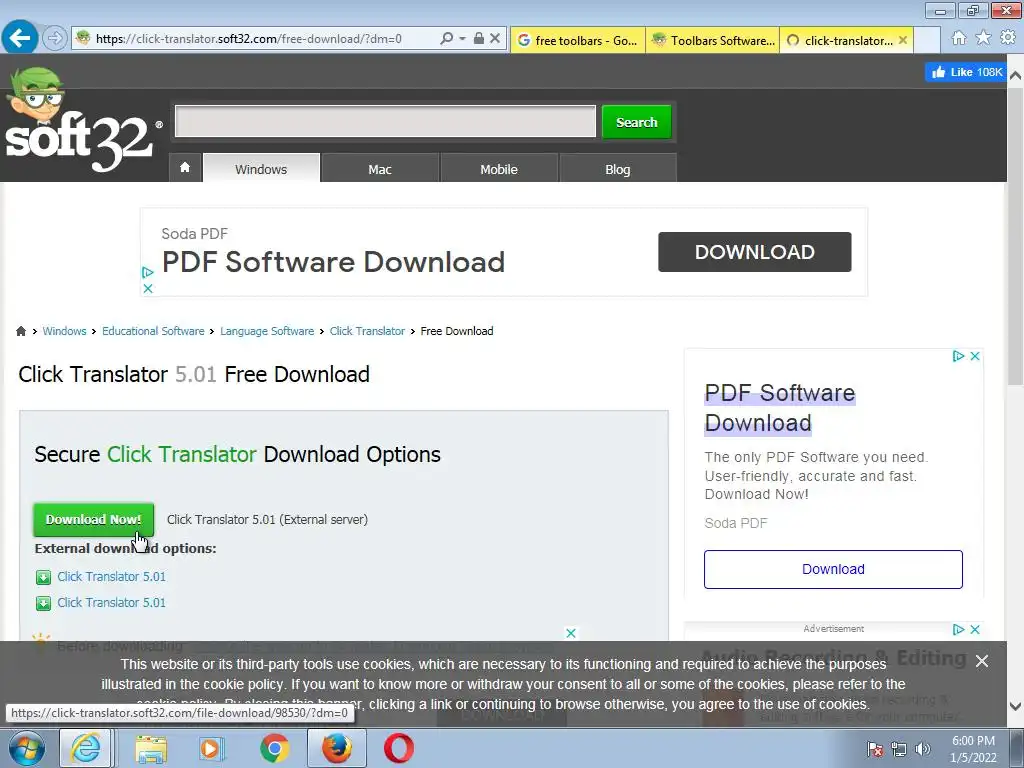Viewport: 1024px width, 768px height.
Task: Click the Action Center flag tray icon
Action: tap(875, 749)
